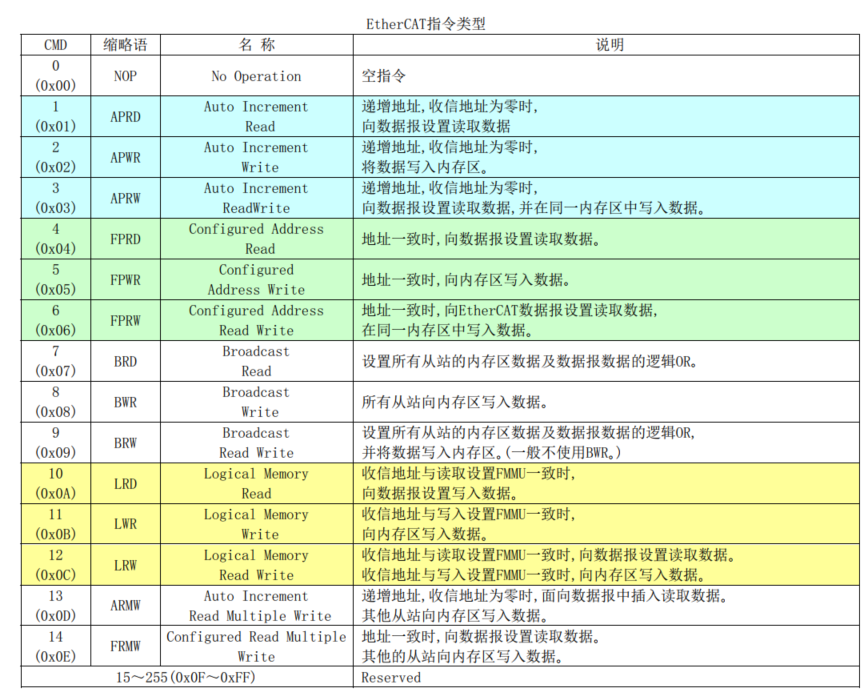Click the 'FRMW' abbreviation cell
Viewport: 868px width, 693px height.
tap(125, 647)
